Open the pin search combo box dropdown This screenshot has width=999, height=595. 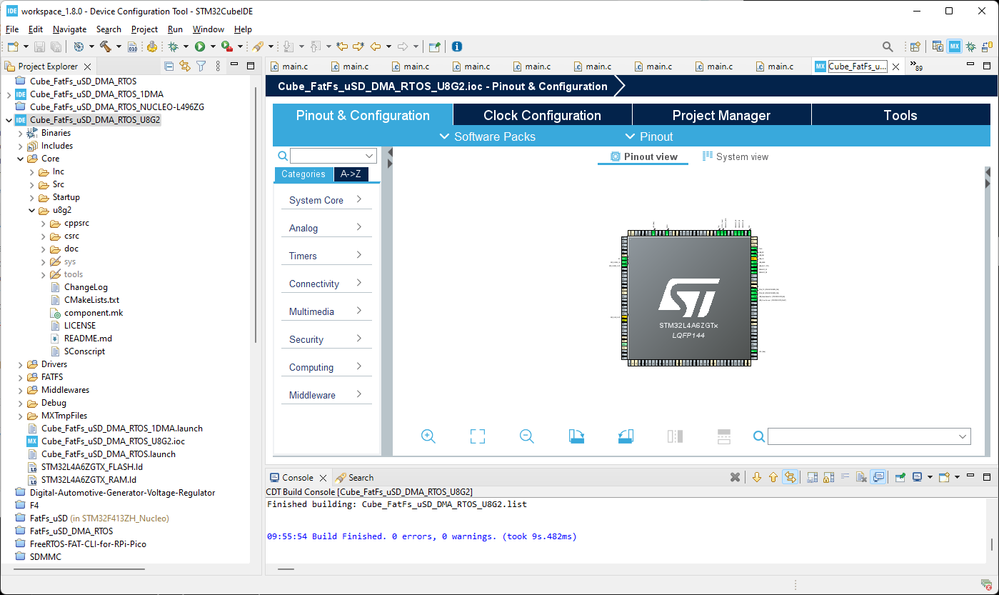tap(962, 436)
